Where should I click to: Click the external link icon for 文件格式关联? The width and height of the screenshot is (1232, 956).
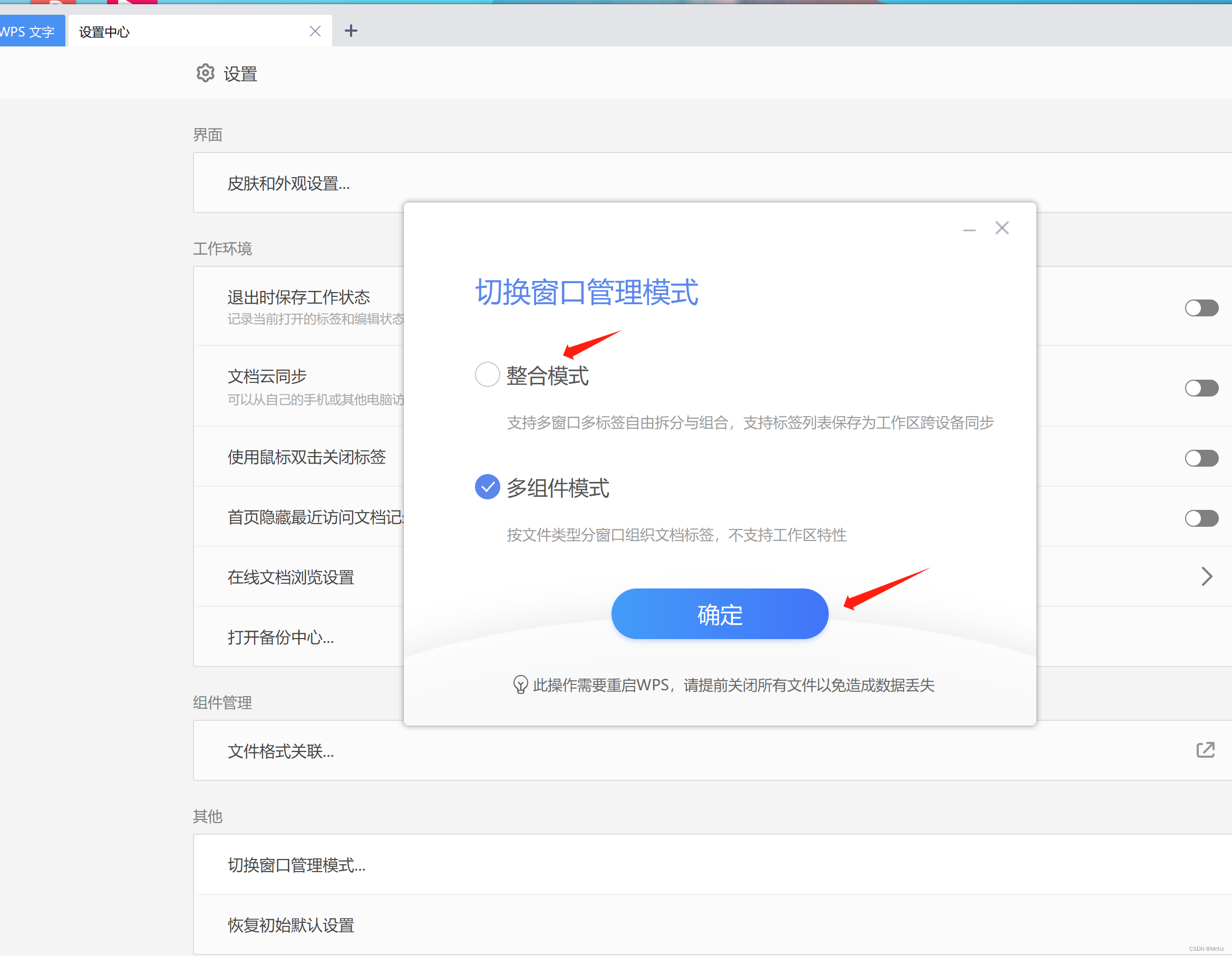1205,750
